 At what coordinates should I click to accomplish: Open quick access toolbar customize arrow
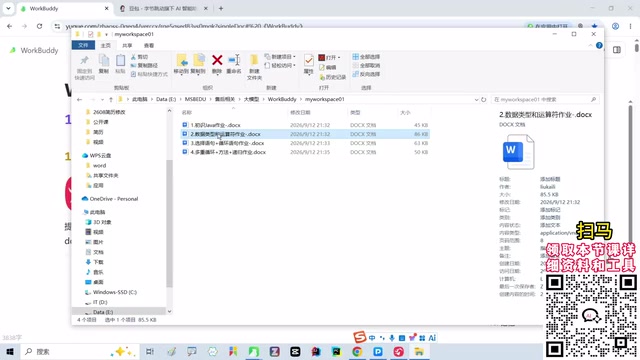[x=106, y=34]
